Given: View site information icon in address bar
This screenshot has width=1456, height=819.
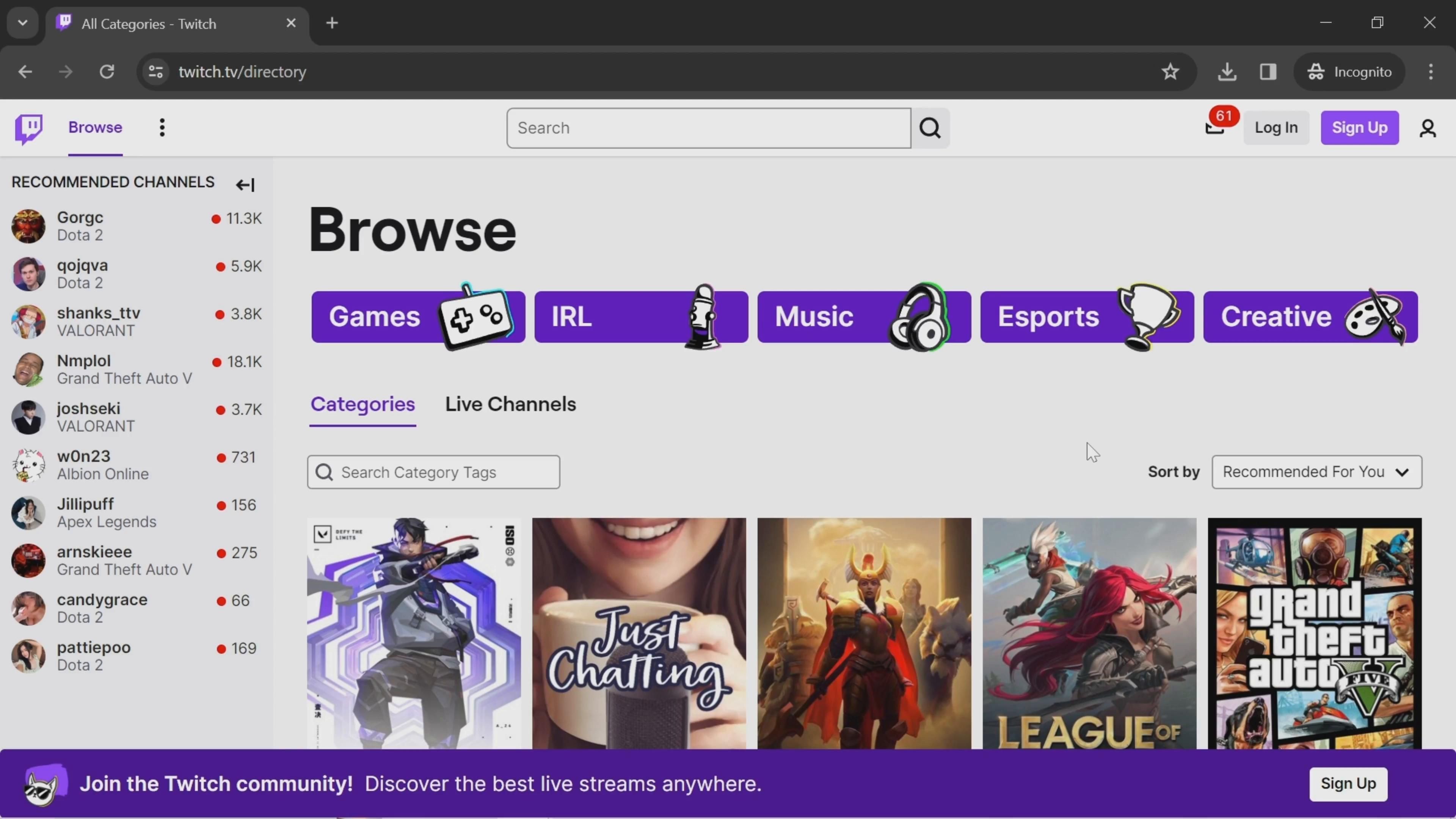Looking at the screenshot, I should pos(155,72).
